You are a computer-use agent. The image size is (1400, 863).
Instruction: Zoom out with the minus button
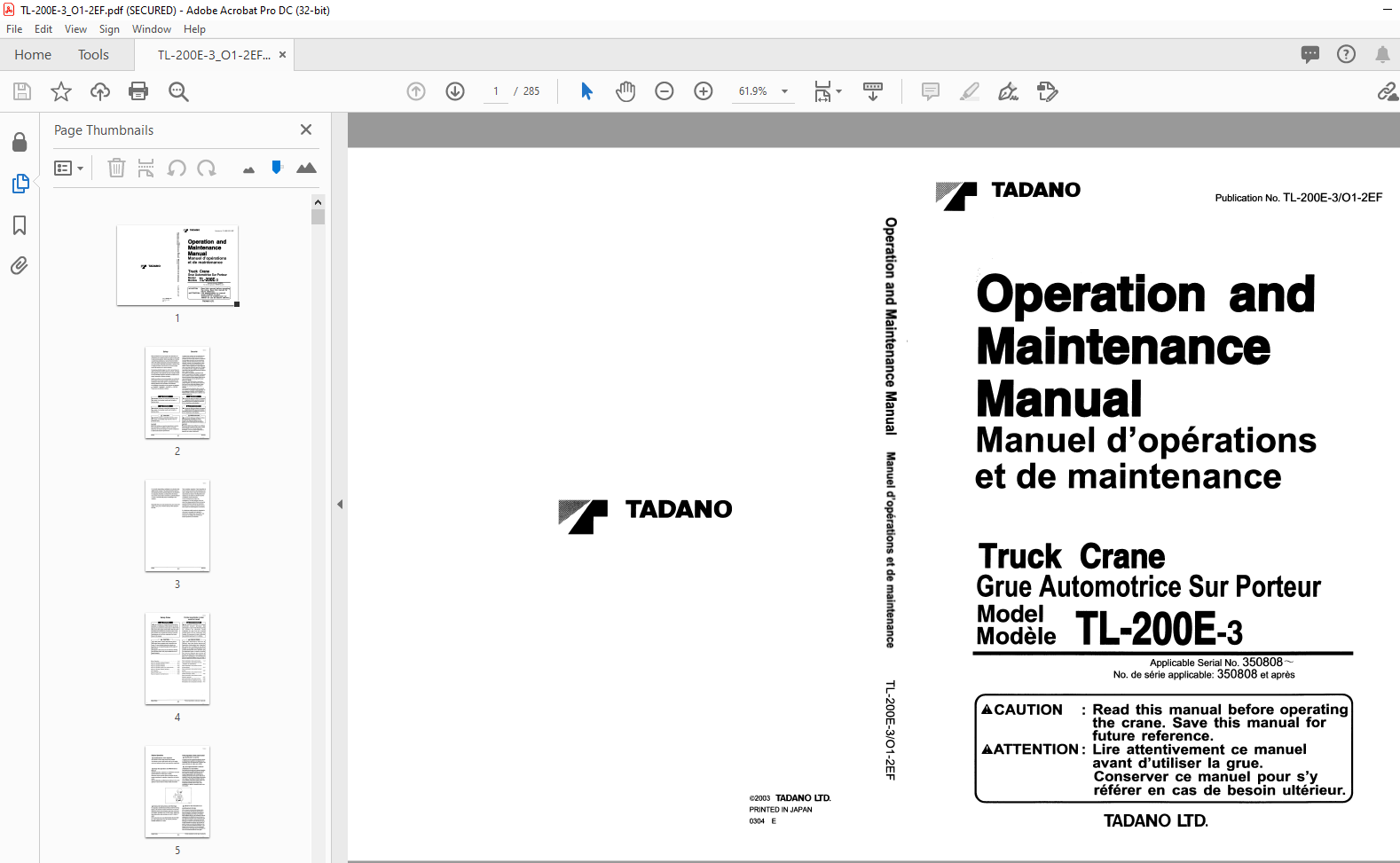pyautogui.click(x=665, y=91)
